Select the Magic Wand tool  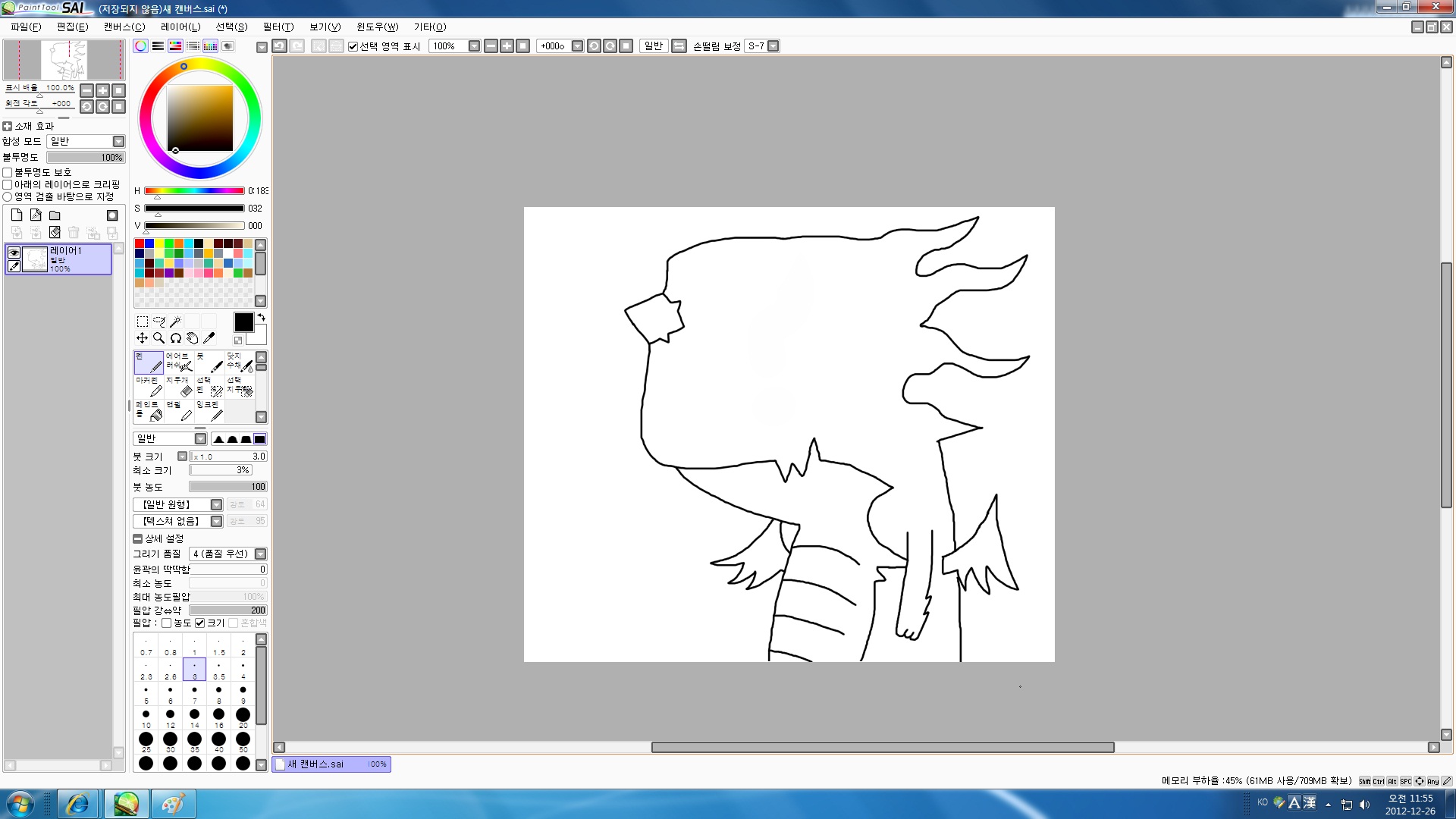click(175, 322)
